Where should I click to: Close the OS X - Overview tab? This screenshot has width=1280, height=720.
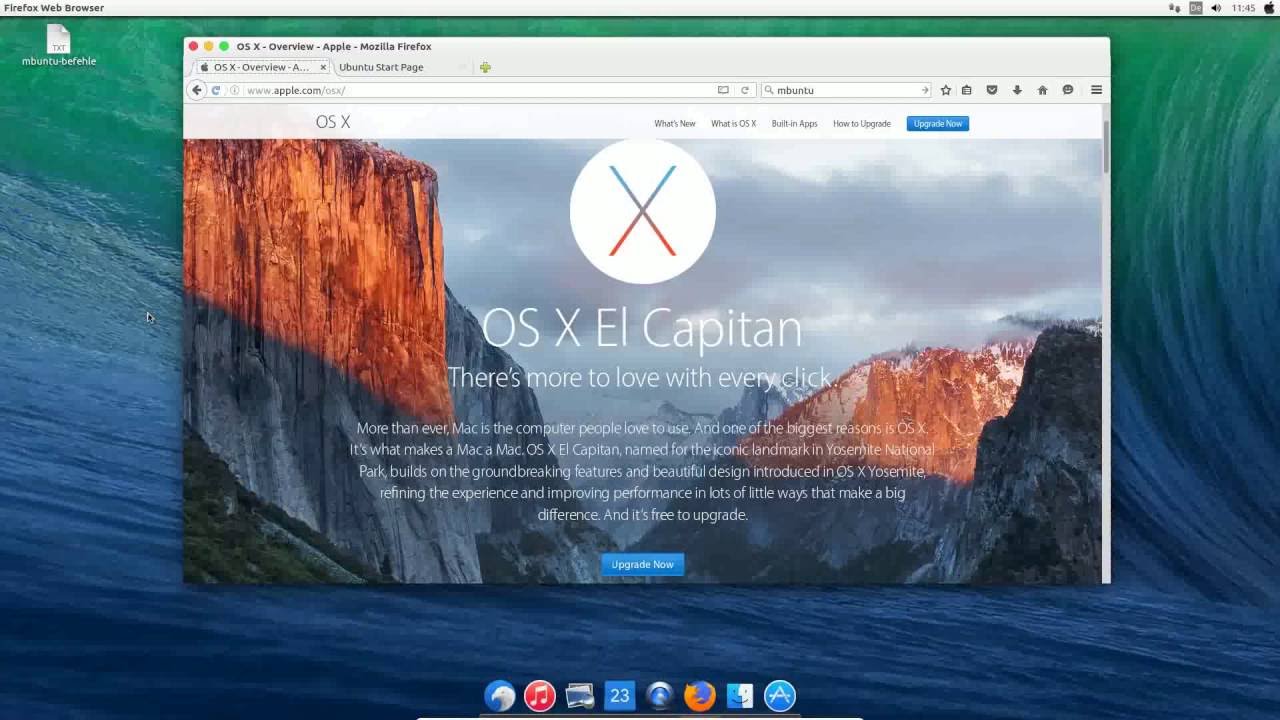tap(323, 67)
